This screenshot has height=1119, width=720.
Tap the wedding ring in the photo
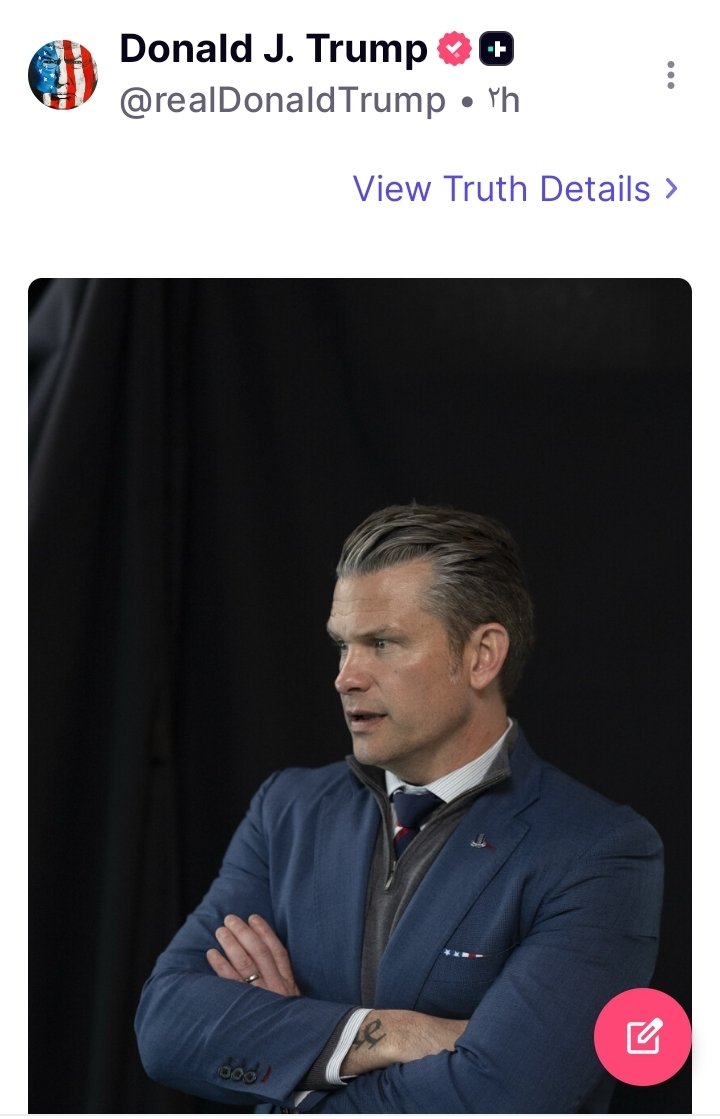coord(252,978)
